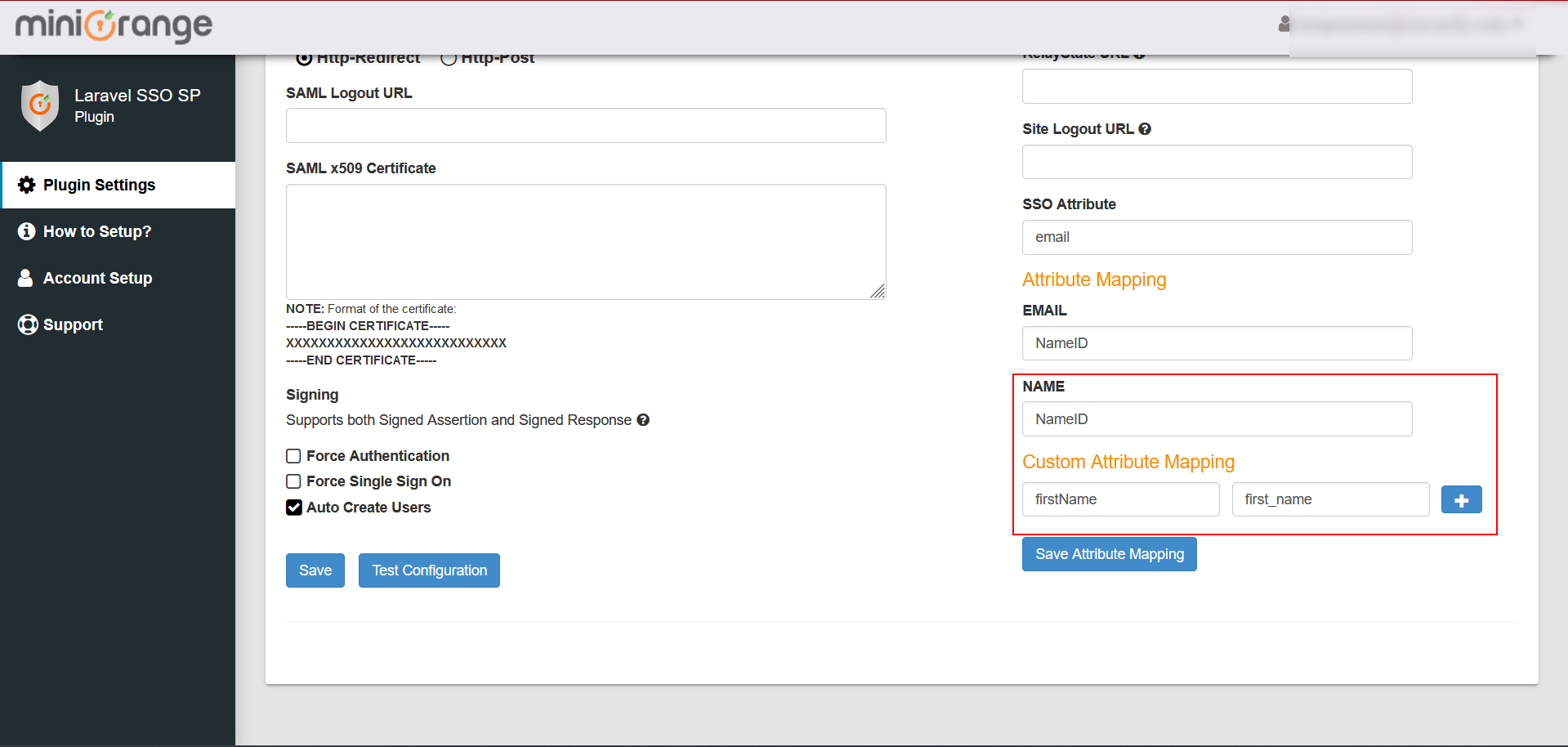Viewport: 1568px width, 747px height.
Task: Click the Account Setup user icon
Action: 26,278
